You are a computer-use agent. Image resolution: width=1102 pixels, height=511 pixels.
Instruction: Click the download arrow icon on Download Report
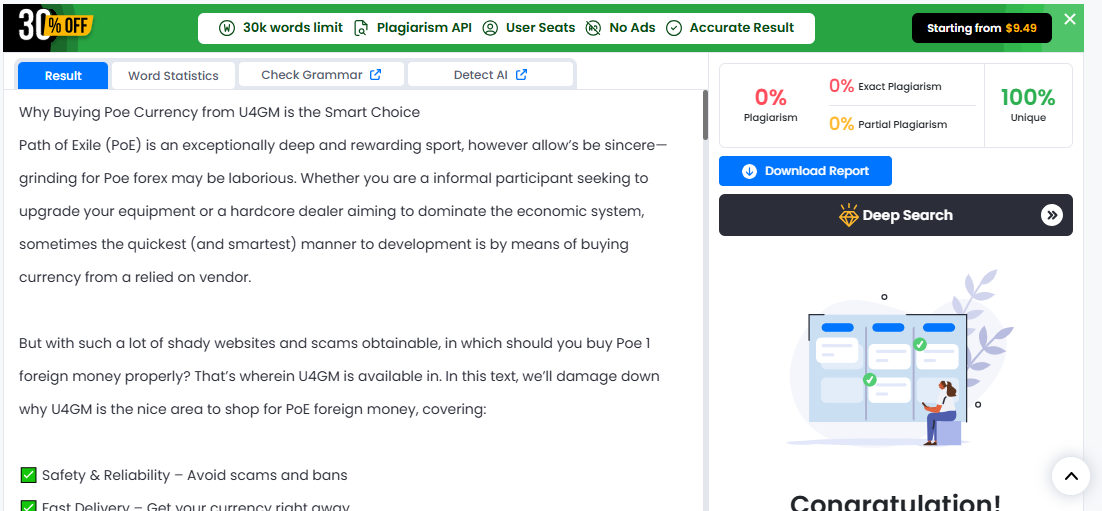[749, 172]
